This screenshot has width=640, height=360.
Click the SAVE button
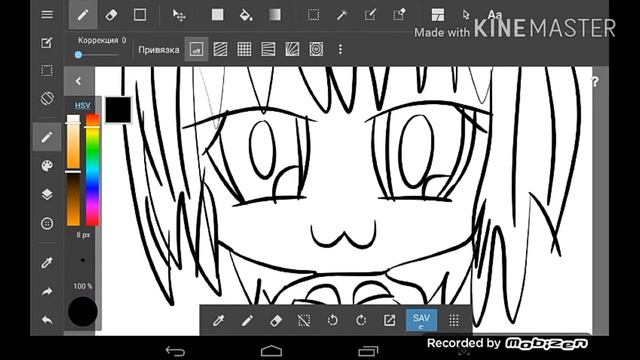[421, 320]
